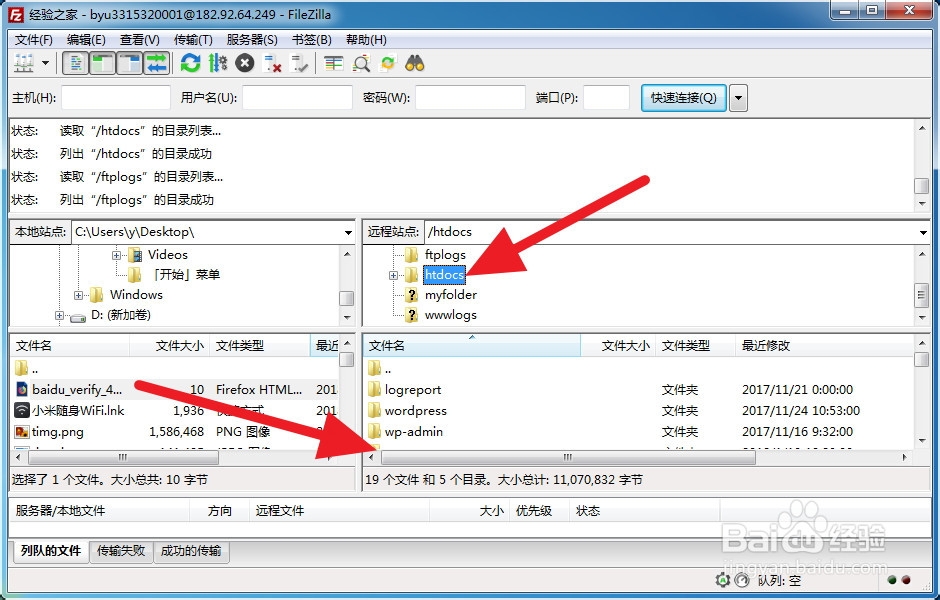Click status bar speed limit gauge icon

[x=742, y=580]
